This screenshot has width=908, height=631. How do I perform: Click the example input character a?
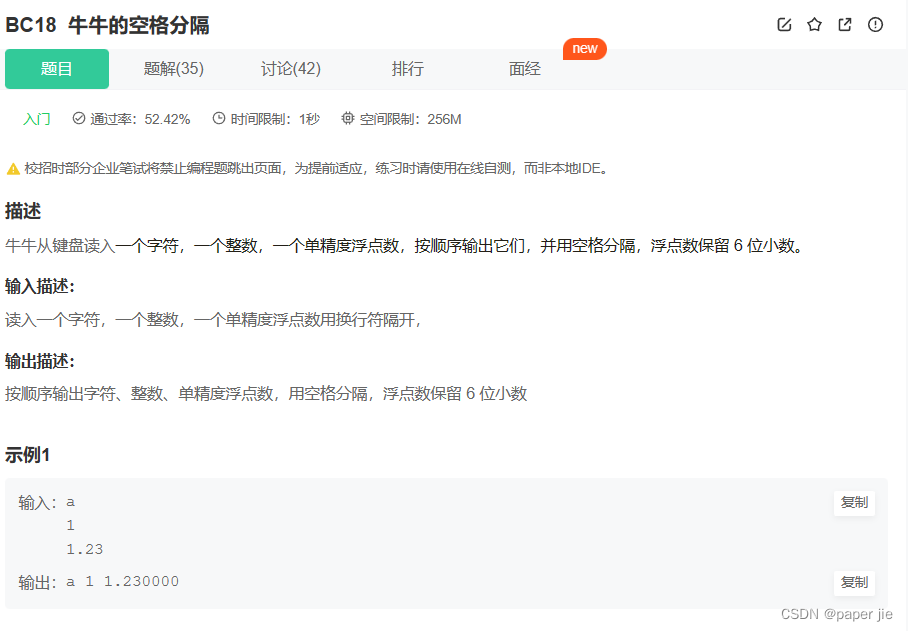point(71,502)
